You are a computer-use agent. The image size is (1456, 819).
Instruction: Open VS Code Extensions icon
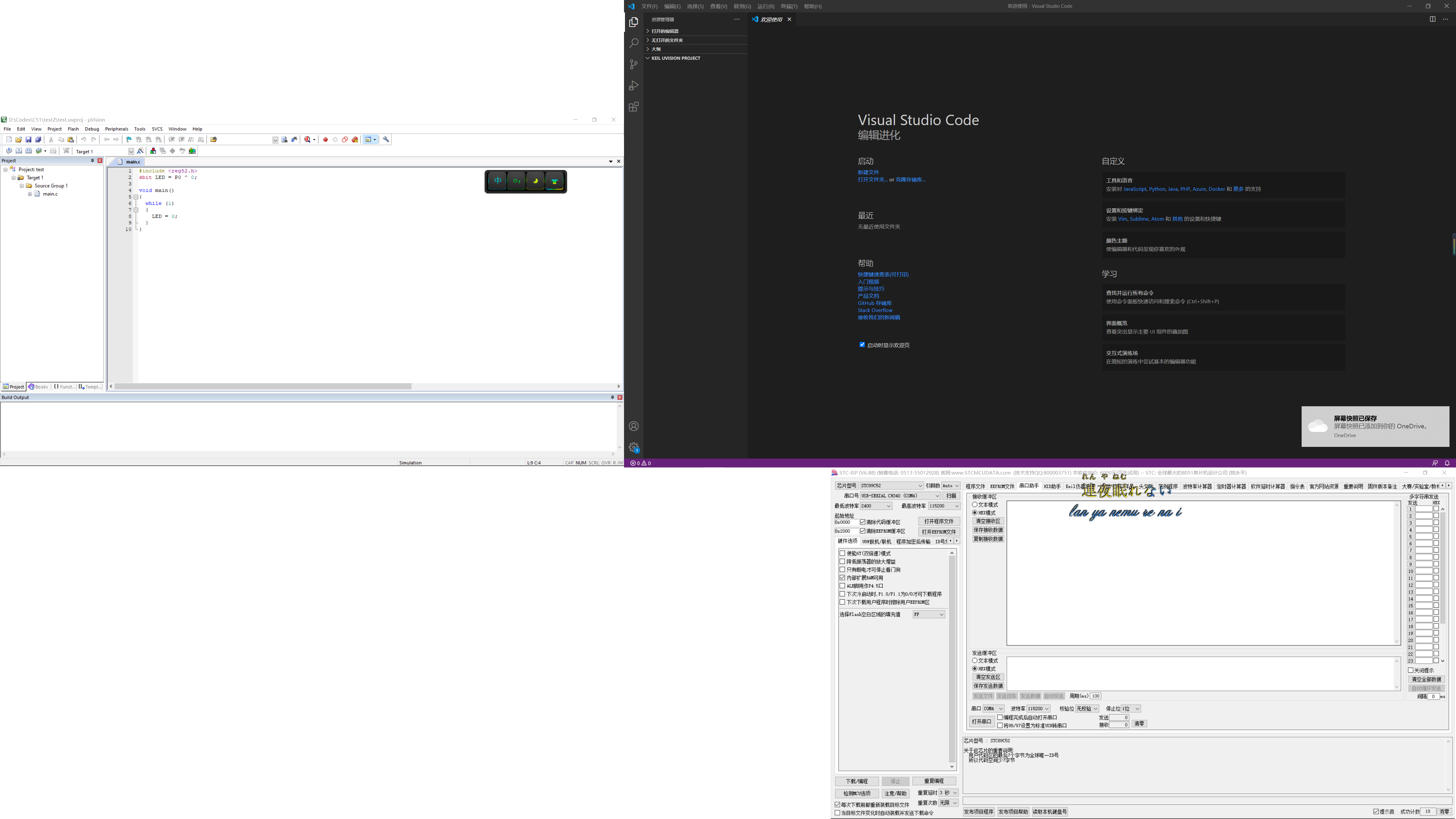(x=634, y=107)
